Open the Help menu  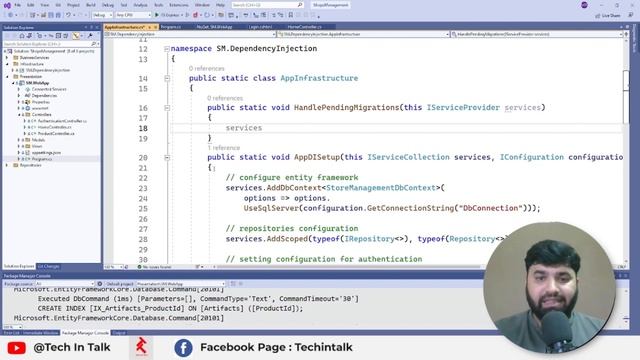(x=220, y=5)
